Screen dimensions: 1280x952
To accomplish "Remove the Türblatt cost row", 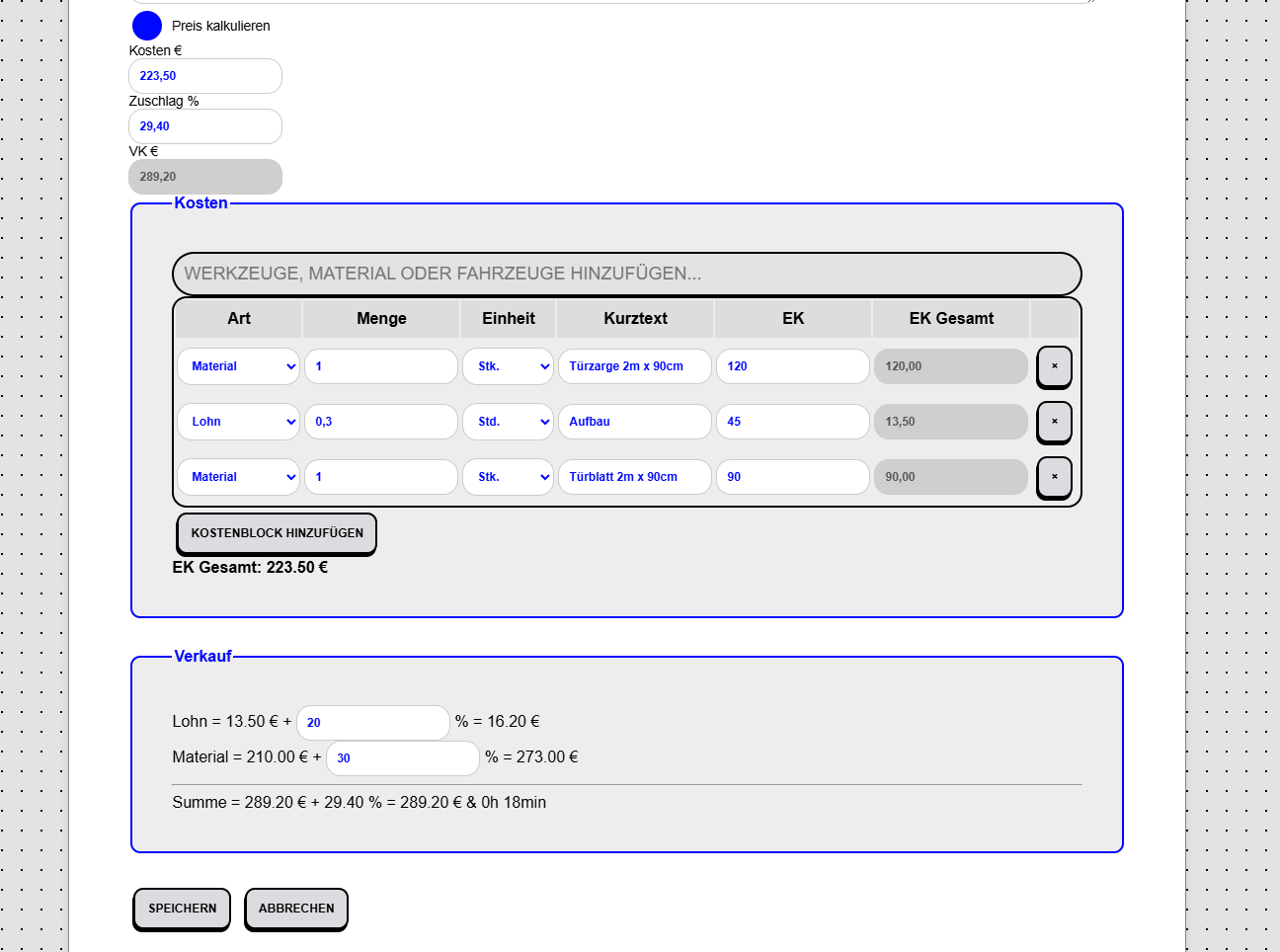I will pos(1054,477).
